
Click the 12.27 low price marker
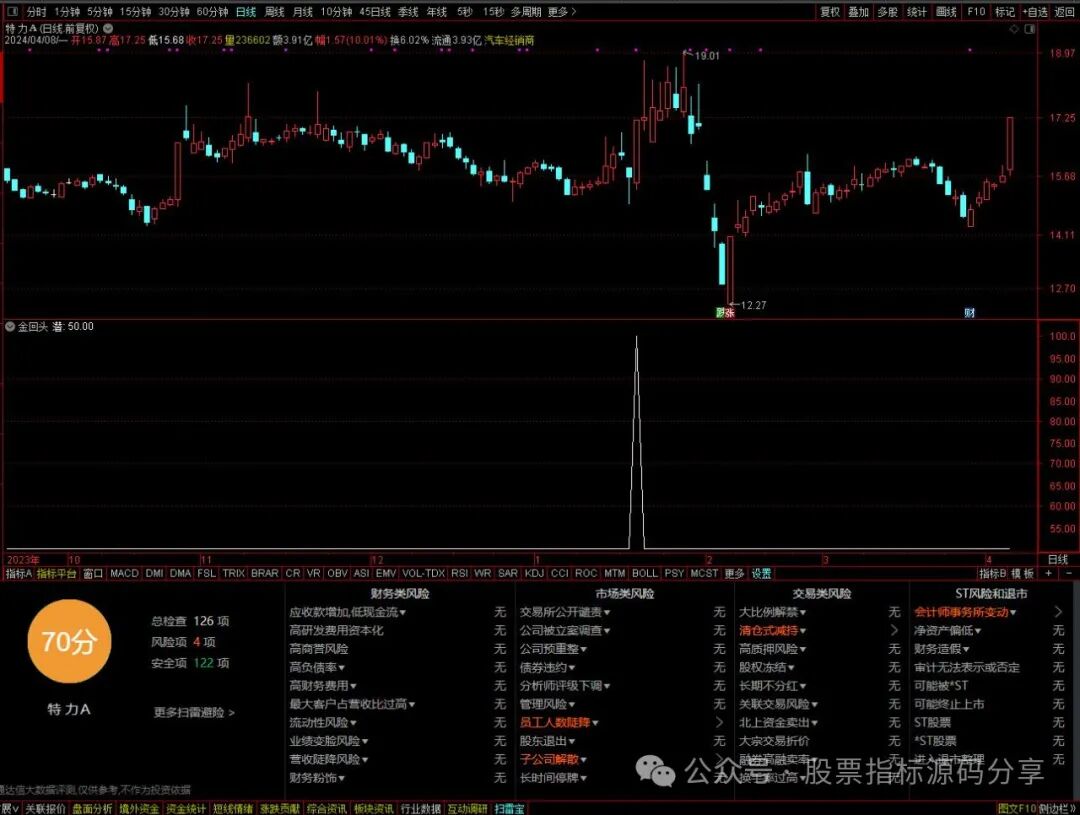coord(753,305)
